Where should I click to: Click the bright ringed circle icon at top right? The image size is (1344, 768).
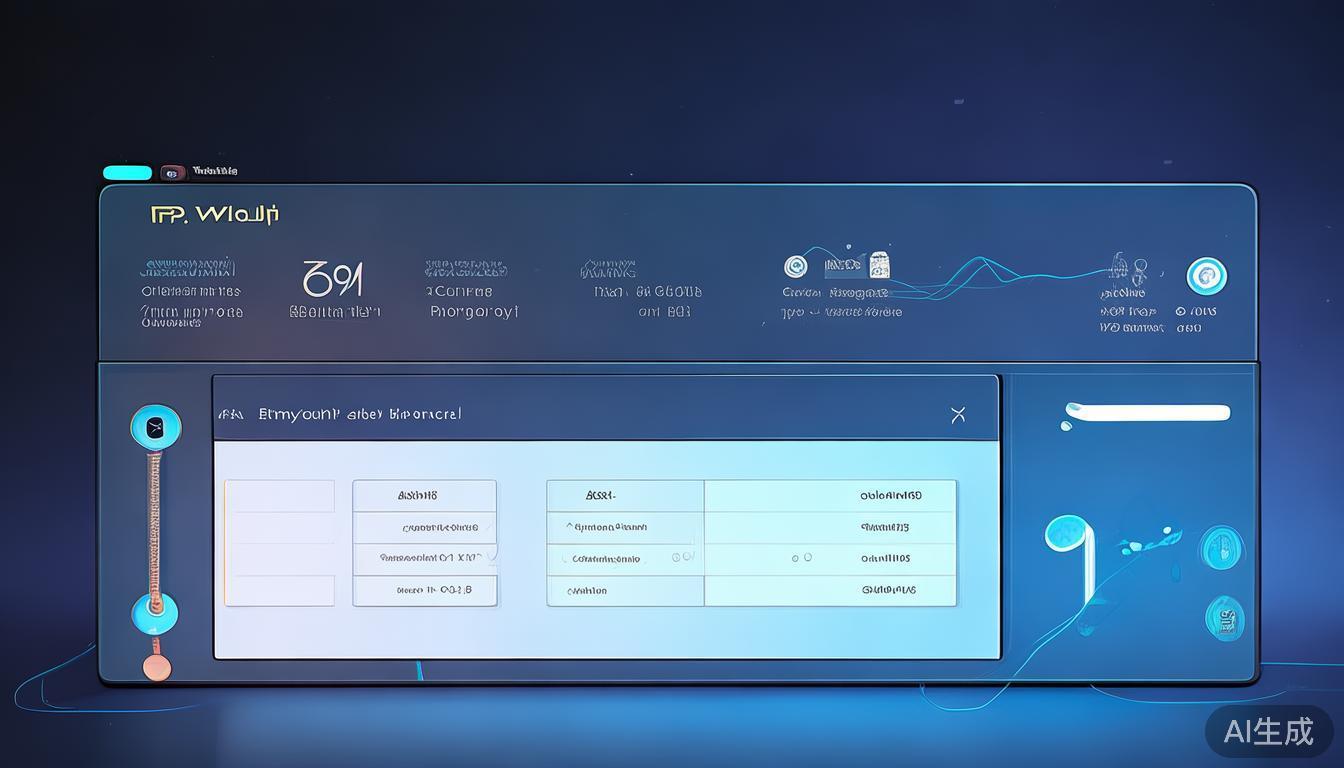[x=1207, y=277]
